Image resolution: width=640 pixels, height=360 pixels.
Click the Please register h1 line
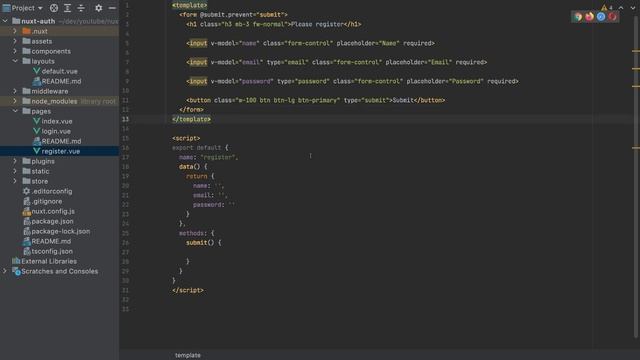[273, 24]
